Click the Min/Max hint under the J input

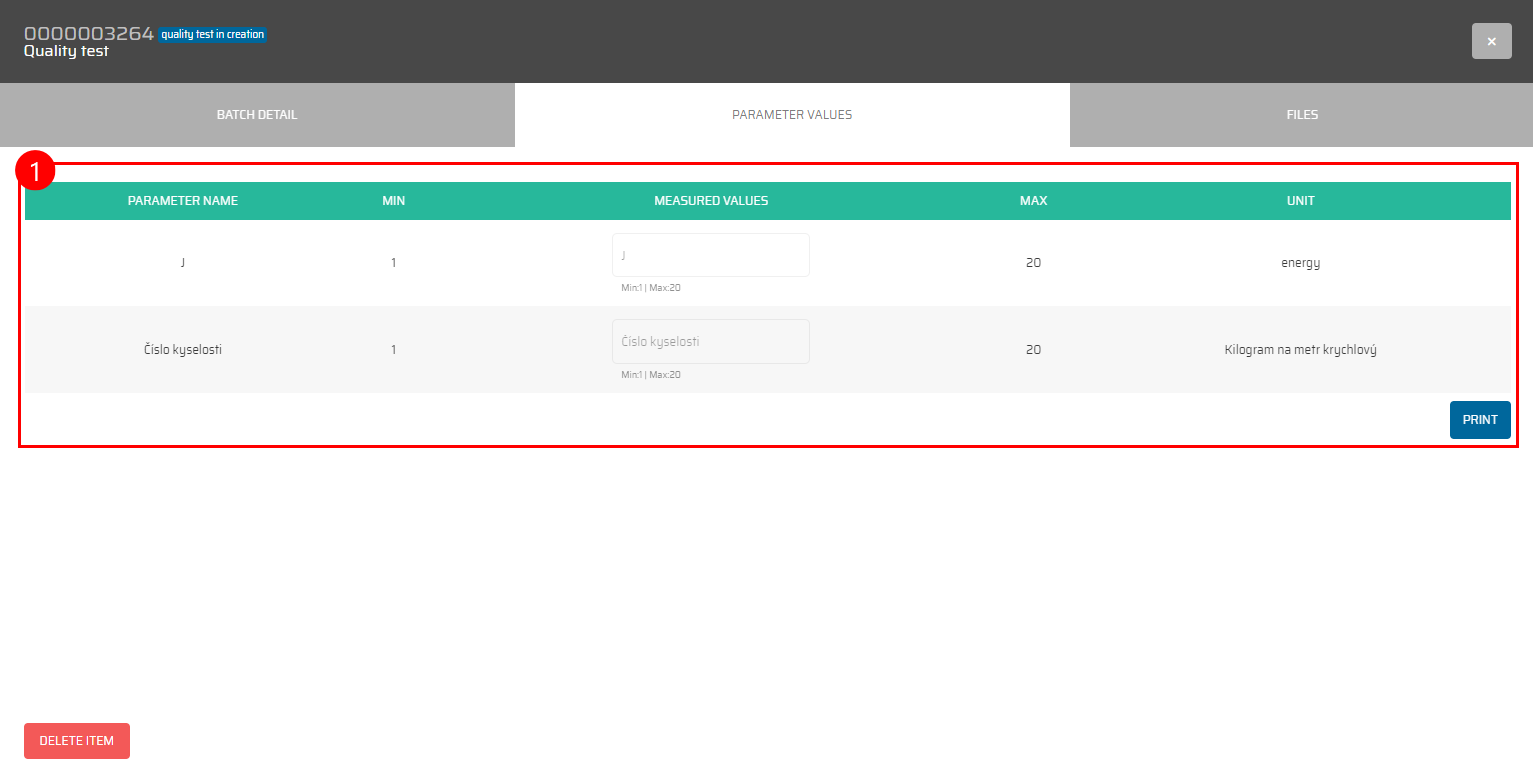tap(651, 288)
